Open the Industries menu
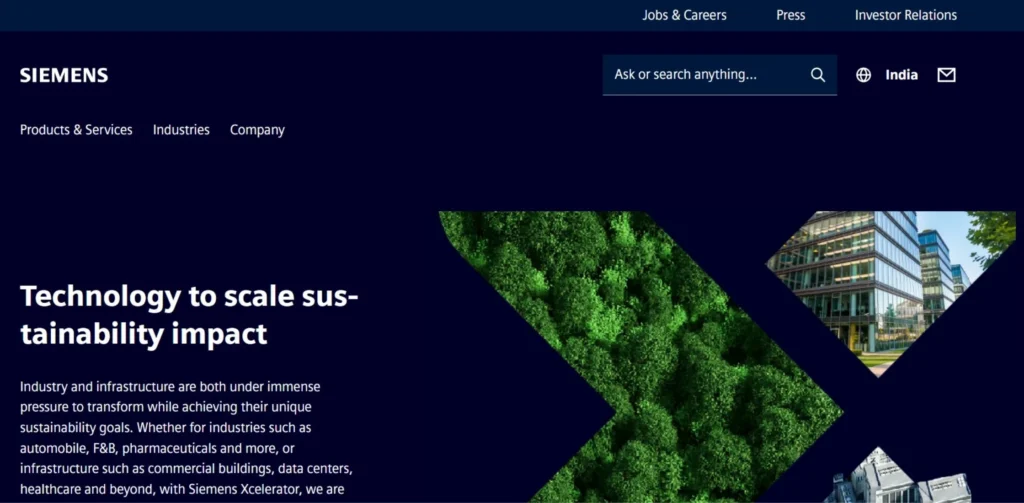1024x503 pixels. click(182, 130)
